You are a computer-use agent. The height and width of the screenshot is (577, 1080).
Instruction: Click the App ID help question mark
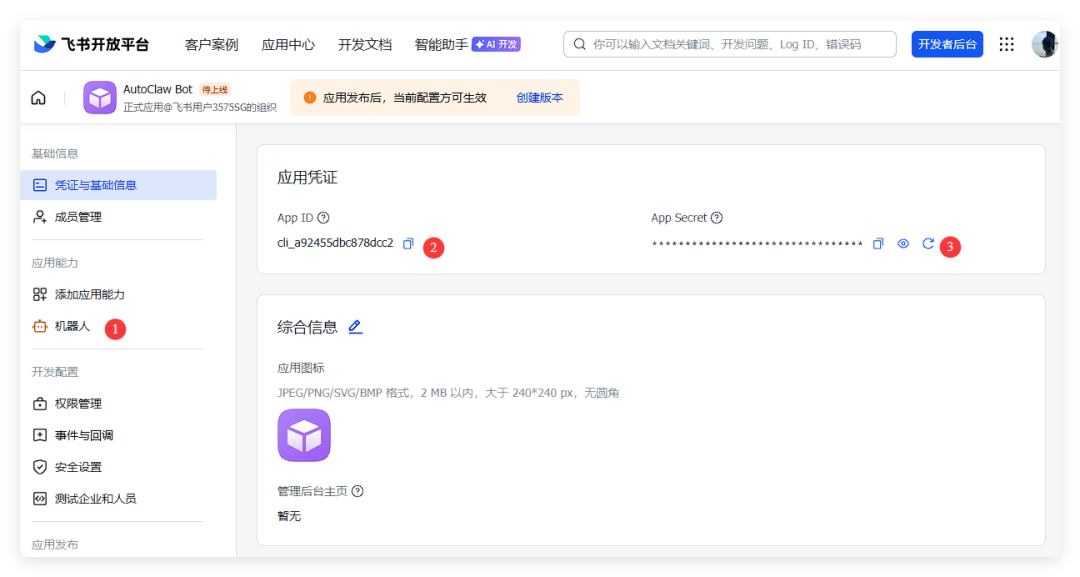pyautogui.click(x=323, y=218)
